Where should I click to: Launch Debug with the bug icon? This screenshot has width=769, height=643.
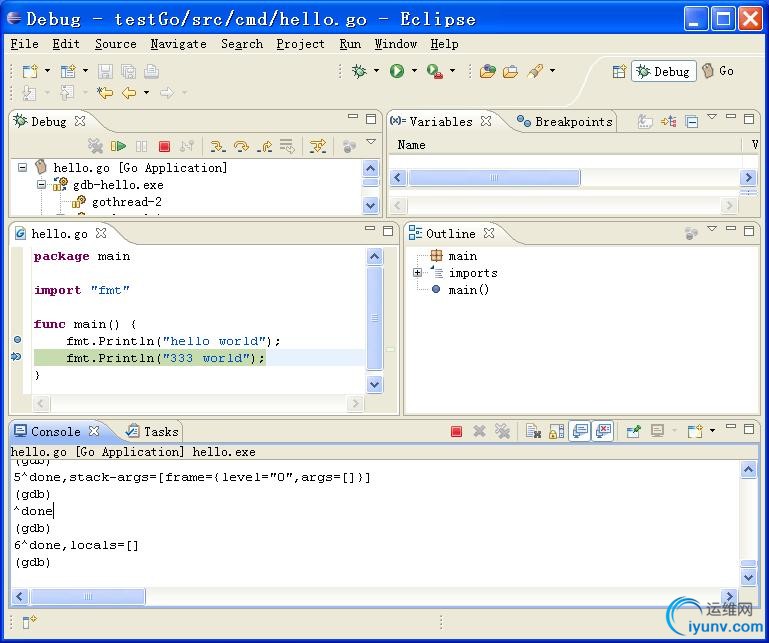[359, 71]
